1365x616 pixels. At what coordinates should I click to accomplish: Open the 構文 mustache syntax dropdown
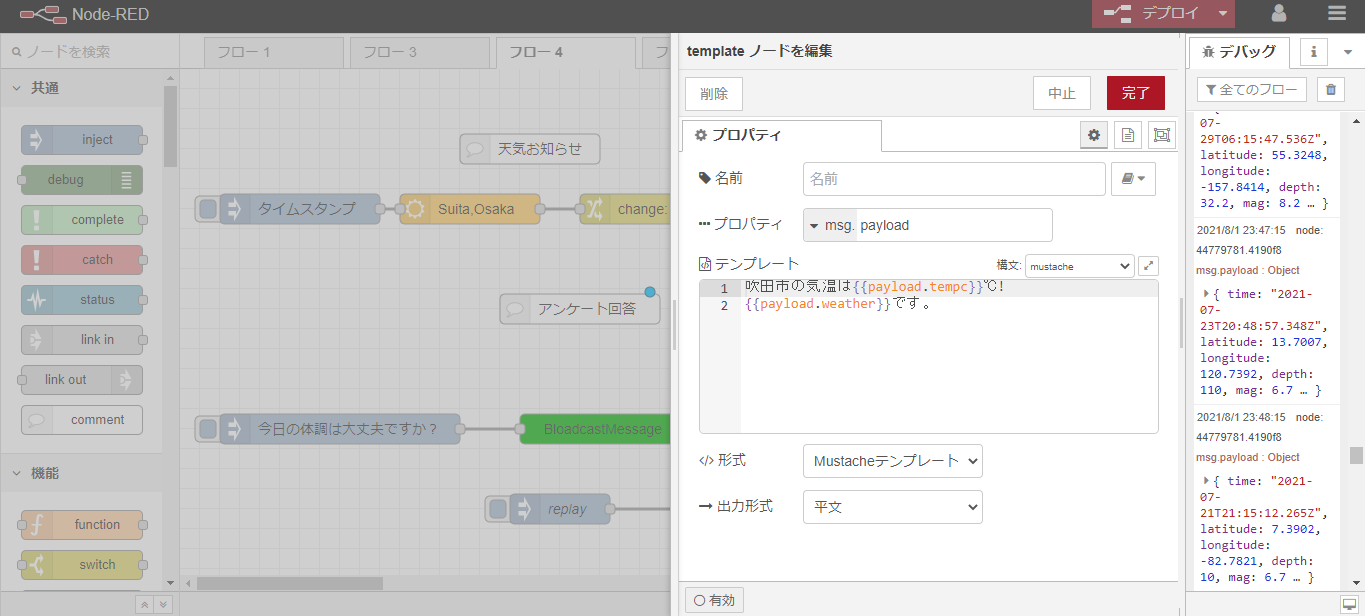tap(1079, 266)
